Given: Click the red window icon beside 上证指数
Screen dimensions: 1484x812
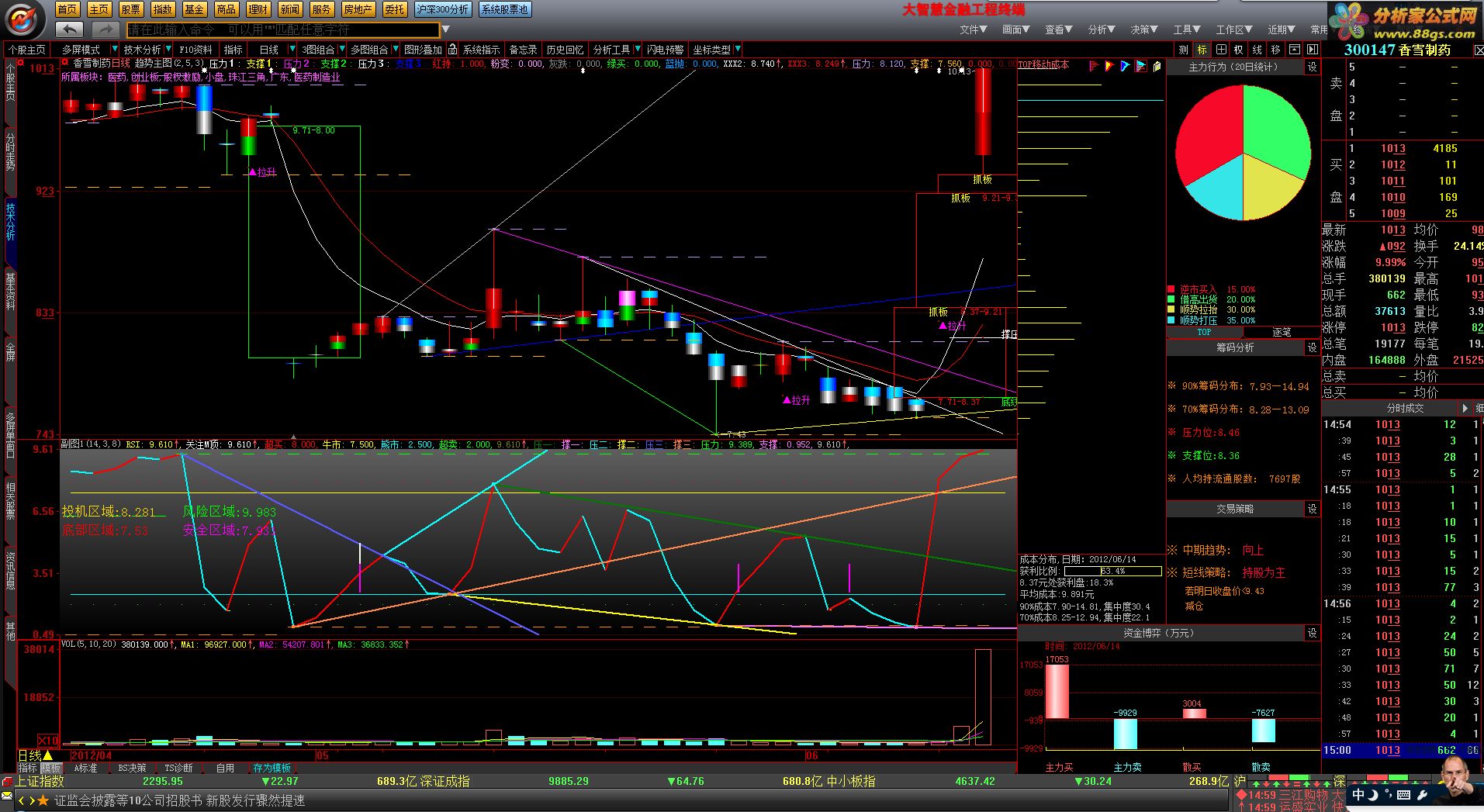Looking at the screenshot, I should [7, 782].
